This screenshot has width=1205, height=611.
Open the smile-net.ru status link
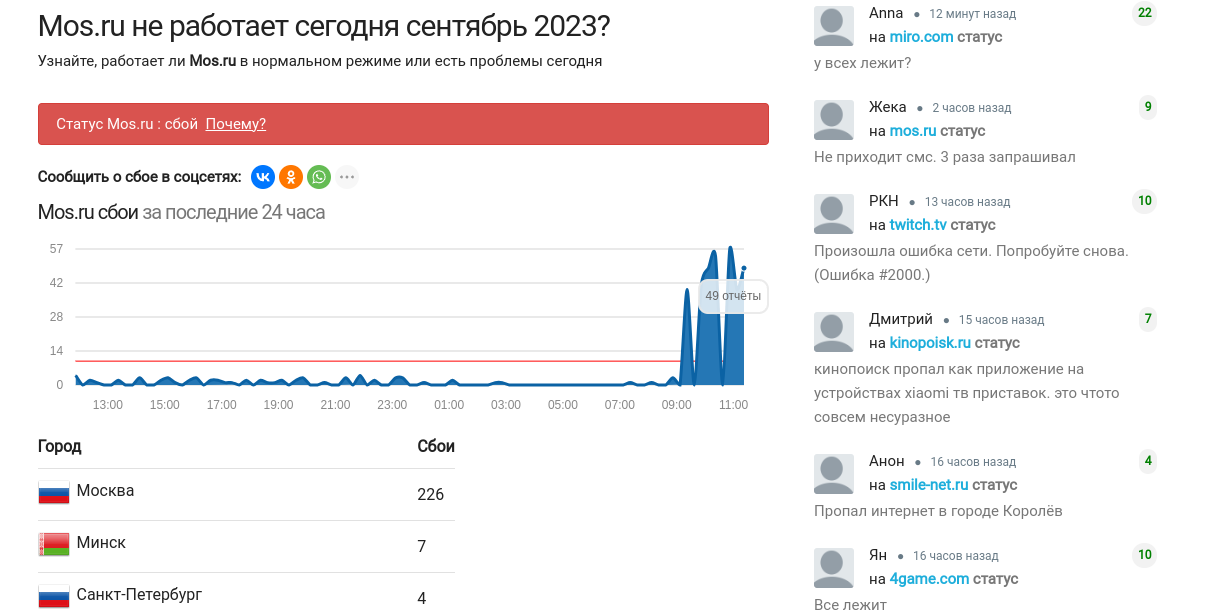(929, 485)
